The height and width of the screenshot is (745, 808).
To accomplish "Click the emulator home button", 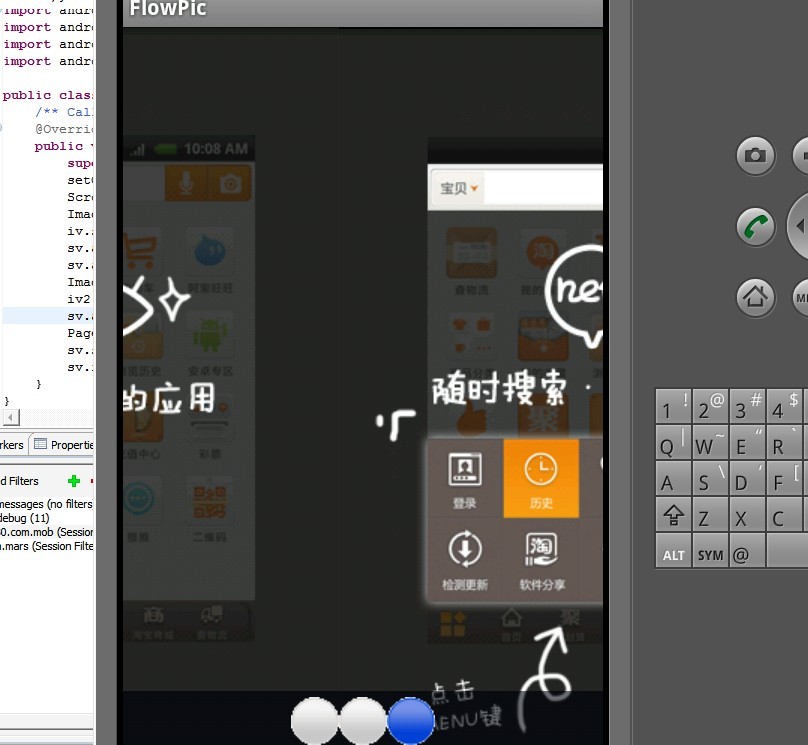I will pos(755,297).
